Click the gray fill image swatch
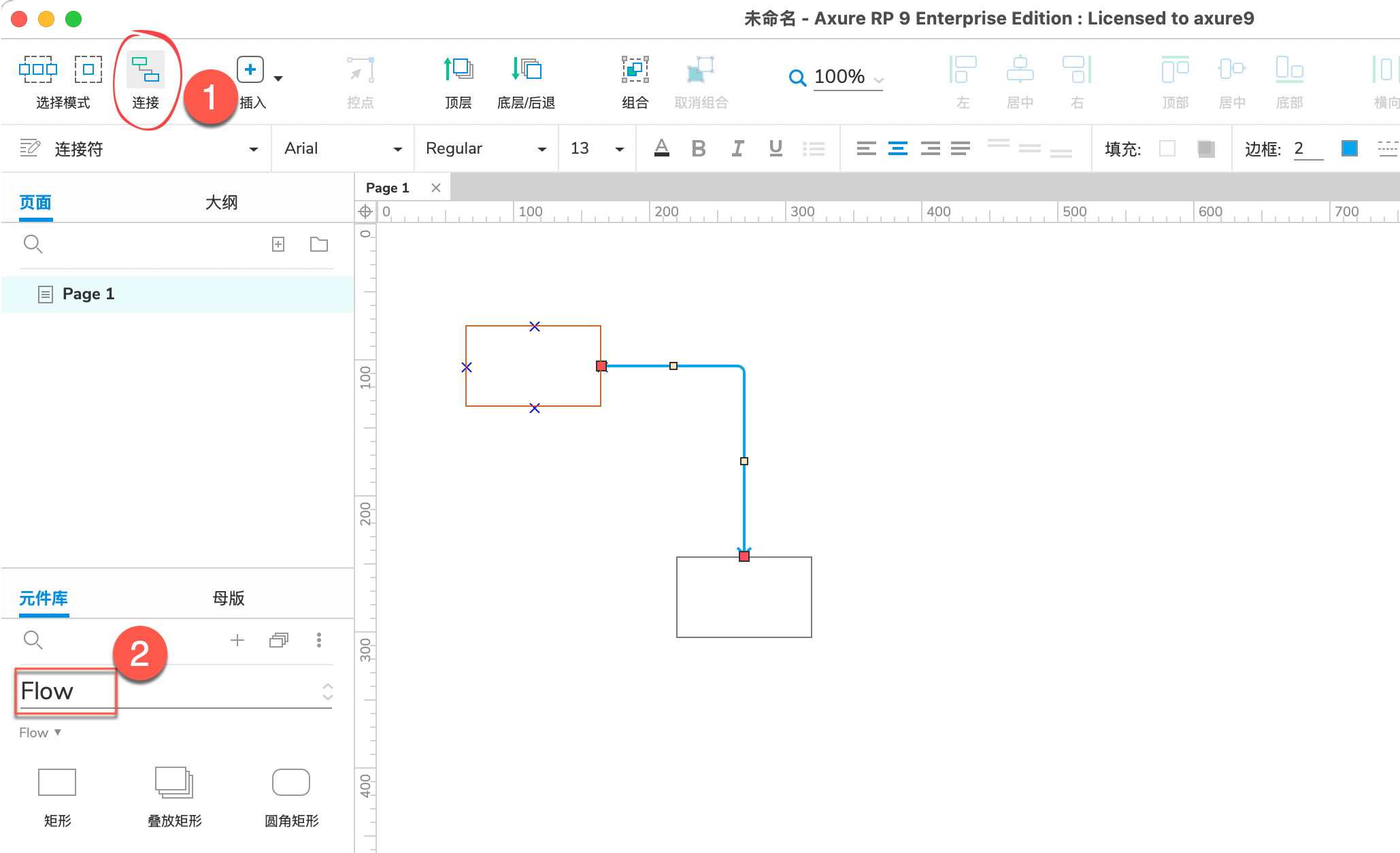Image resolution: width=1400 pixels, height=853 pixels. tap(1206, 148)
